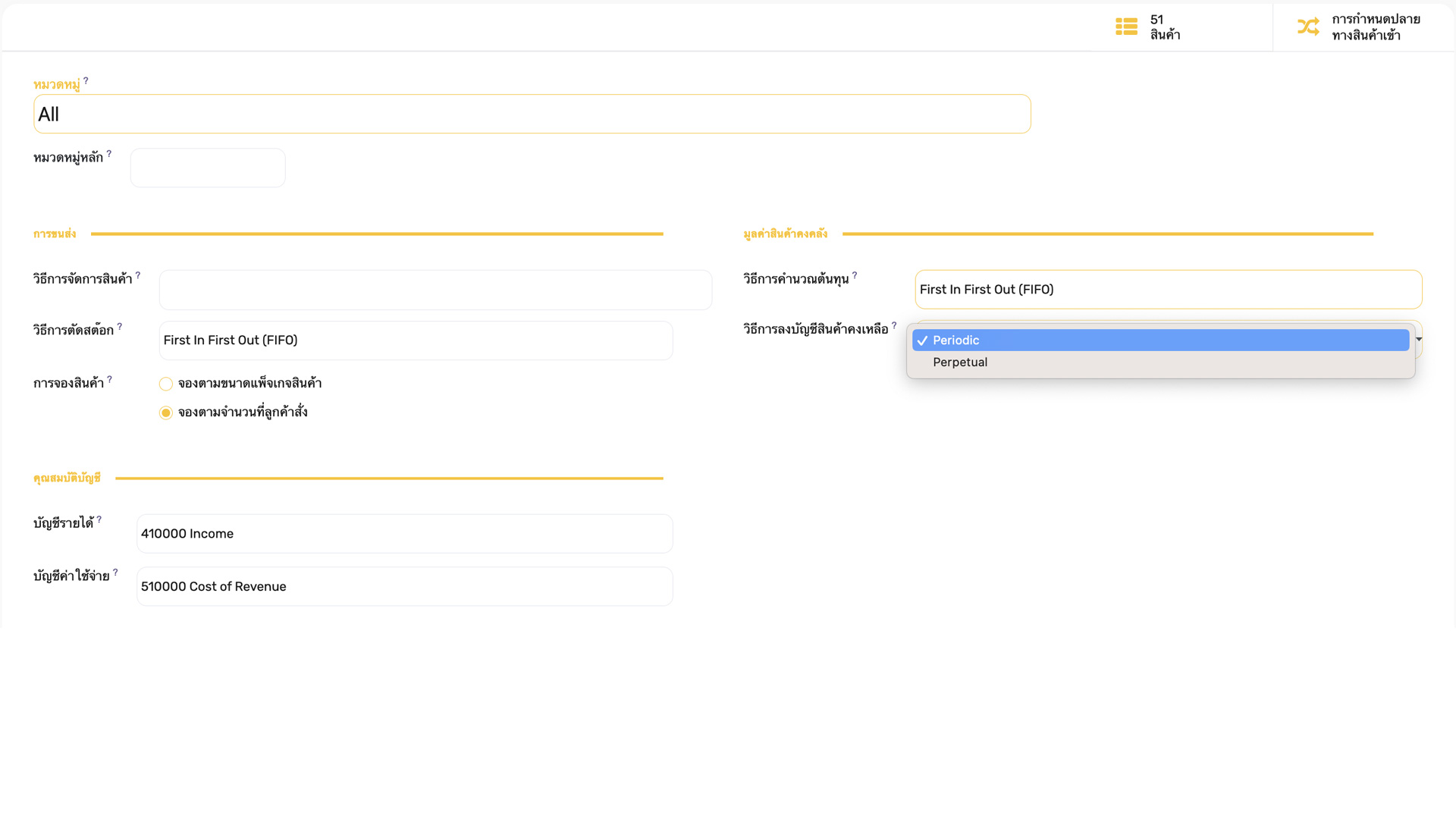
Task: Click the help question mark beside หมวดหมู่
Action: pyautogui.click(x=86, y=80)
